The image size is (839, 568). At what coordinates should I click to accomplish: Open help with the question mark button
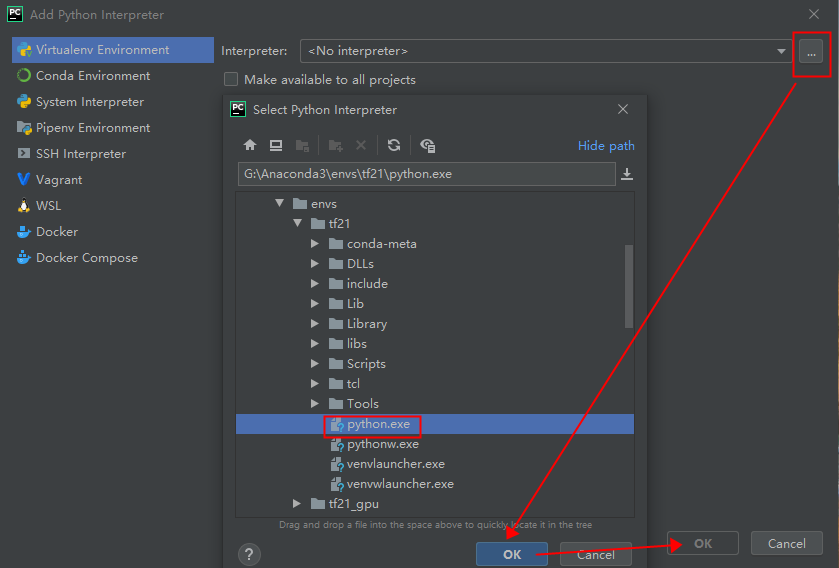coord(249,555)
